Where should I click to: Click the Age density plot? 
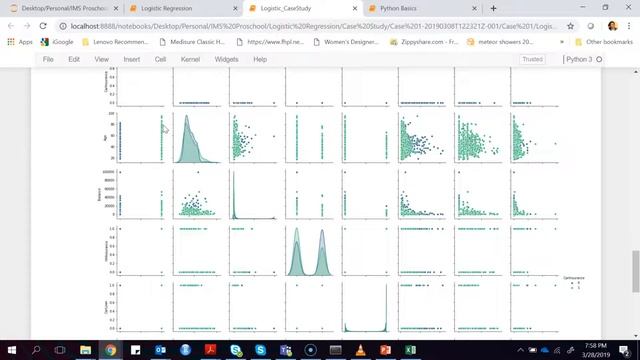click(x=197, y=138)
